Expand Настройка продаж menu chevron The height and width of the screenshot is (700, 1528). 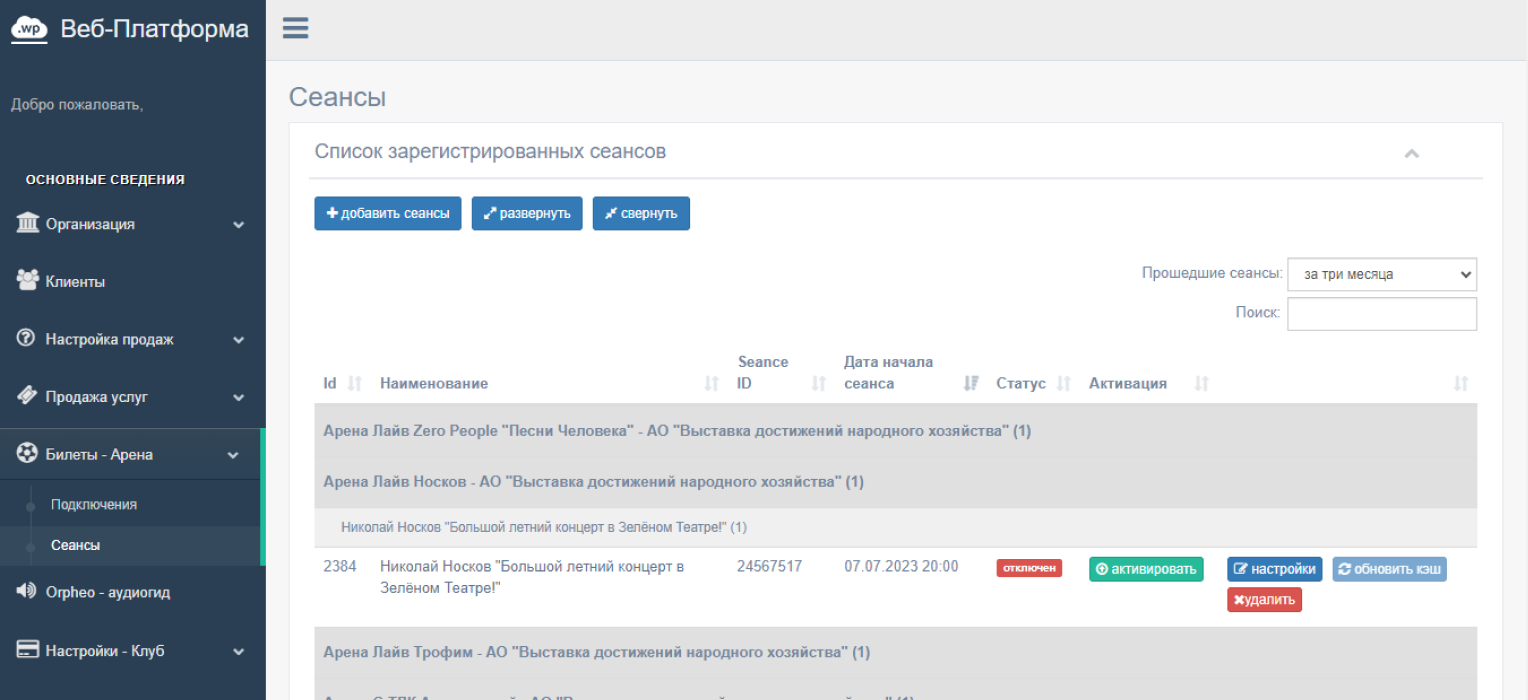[x=239, y=340]
